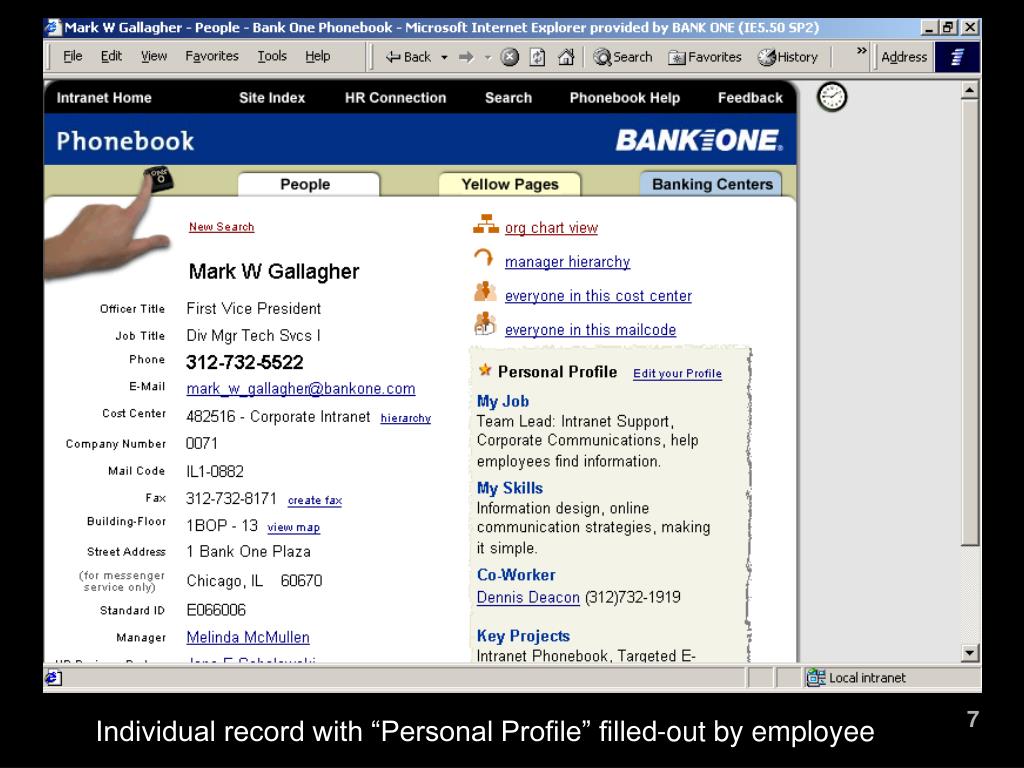
Task: Switch to the Yellow Pages tab
Action: pyautogui.click(x=509, y=184)
